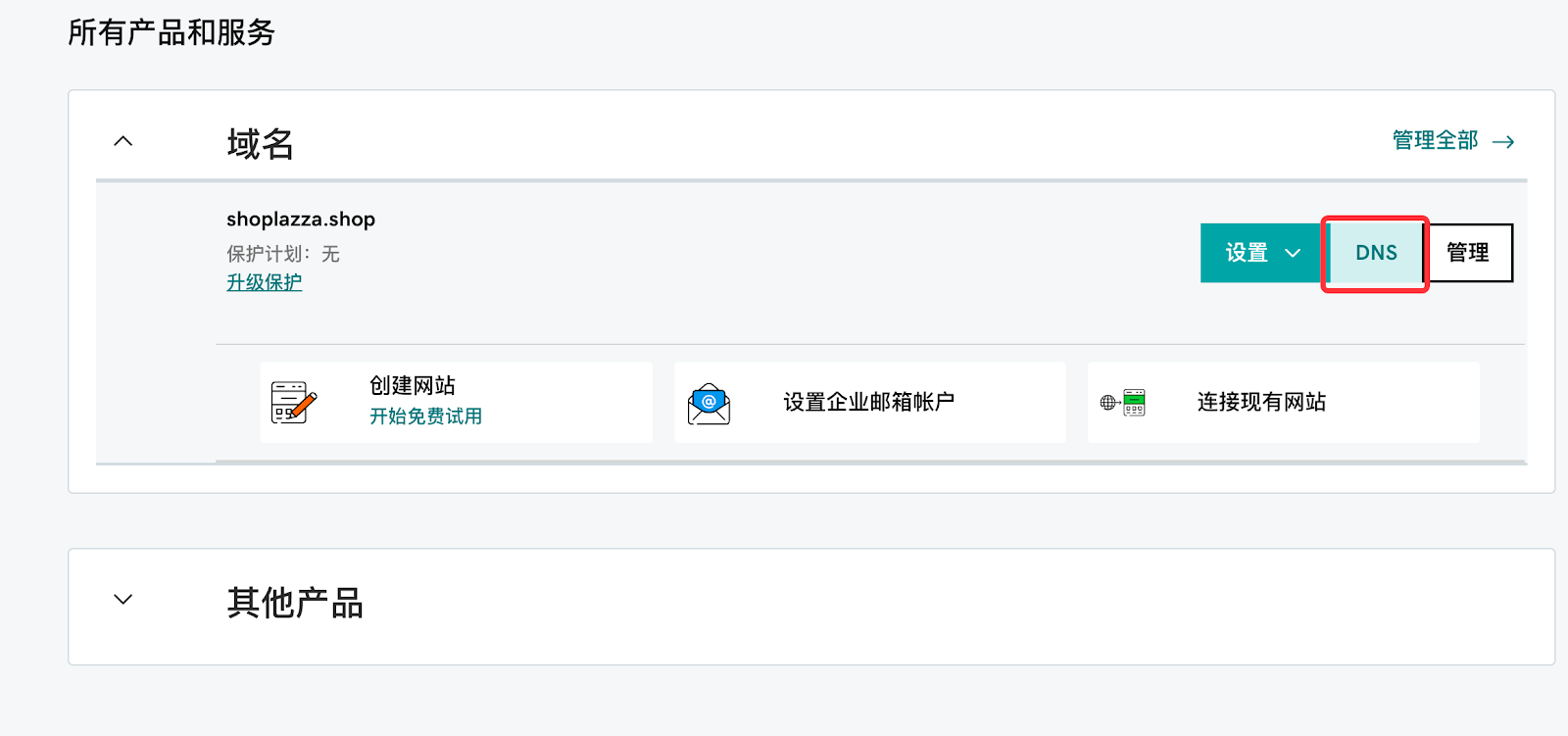The width and height of the screenshot is (1568, 736).
Task: Click the email envelope icon
Action: (x=709, y=403)
